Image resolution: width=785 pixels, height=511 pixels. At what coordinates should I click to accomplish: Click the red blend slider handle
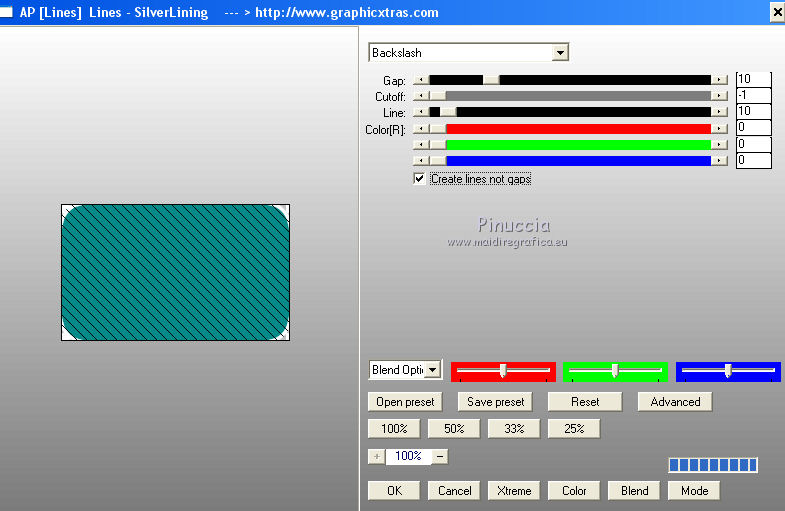pos(503,370)
